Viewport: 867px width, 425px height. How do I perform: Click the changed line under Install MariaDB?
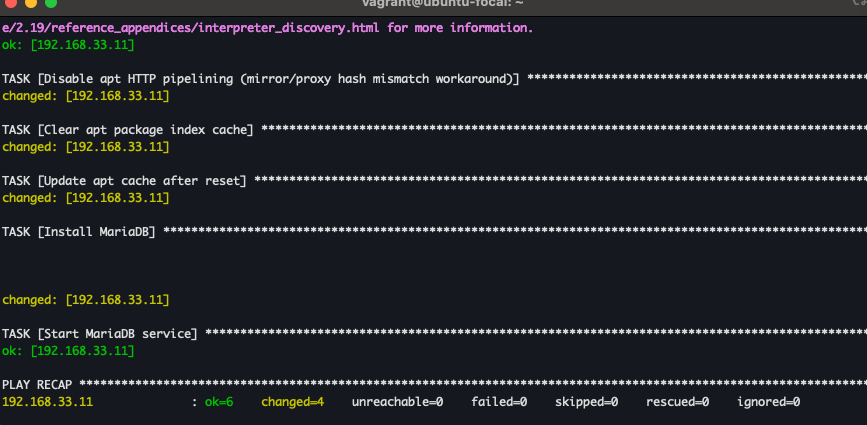86,300
